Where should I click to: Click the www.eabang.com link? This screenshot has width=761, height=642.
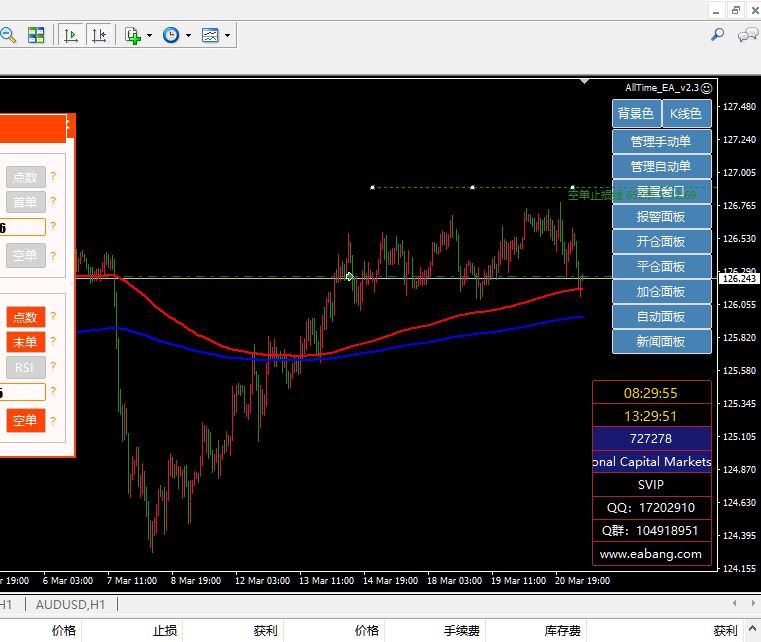click(x=651, y=553)
